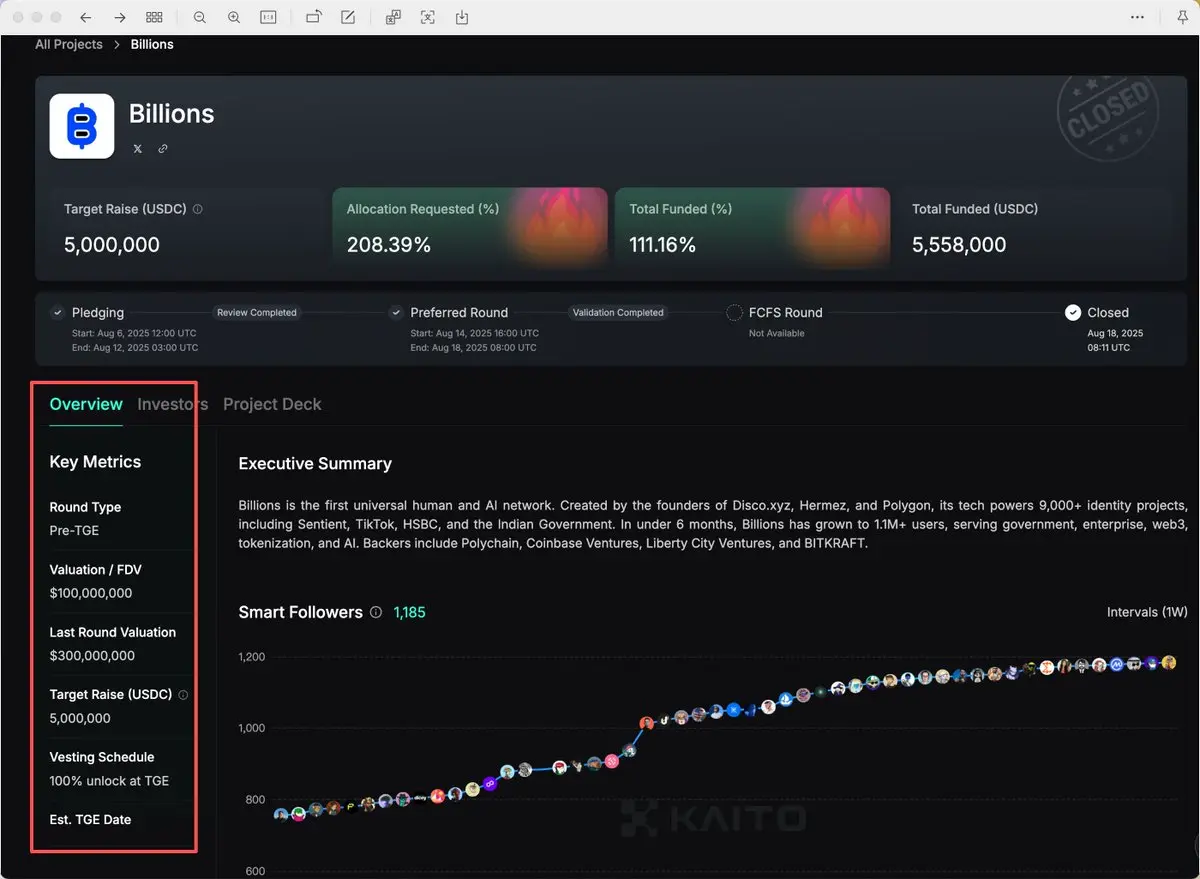Click the translate text icon

(x=393, y=18)
